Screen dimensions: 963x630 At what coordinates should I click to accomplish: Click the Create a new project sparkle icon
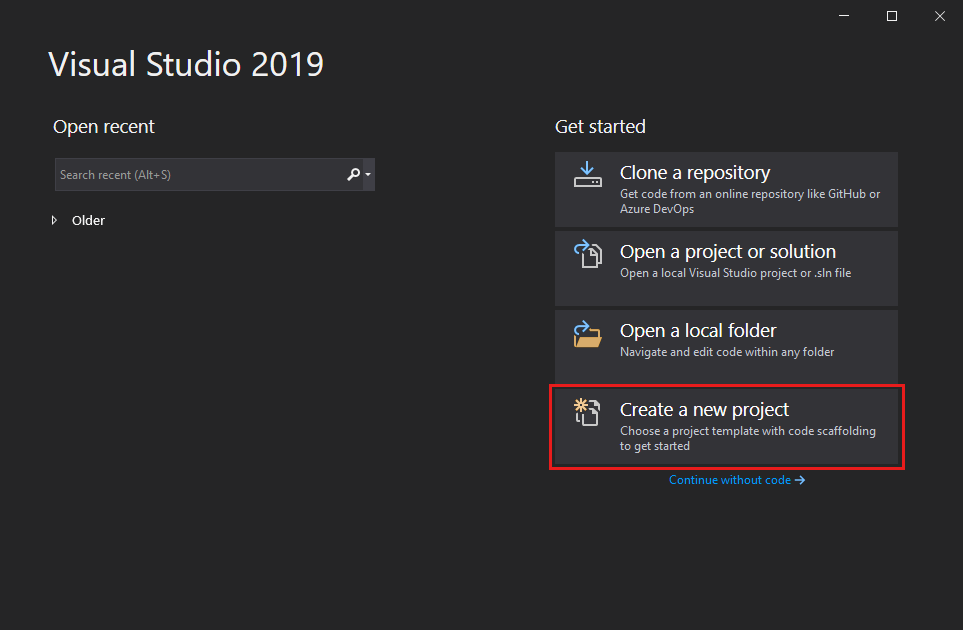click(x=588, y=411)
